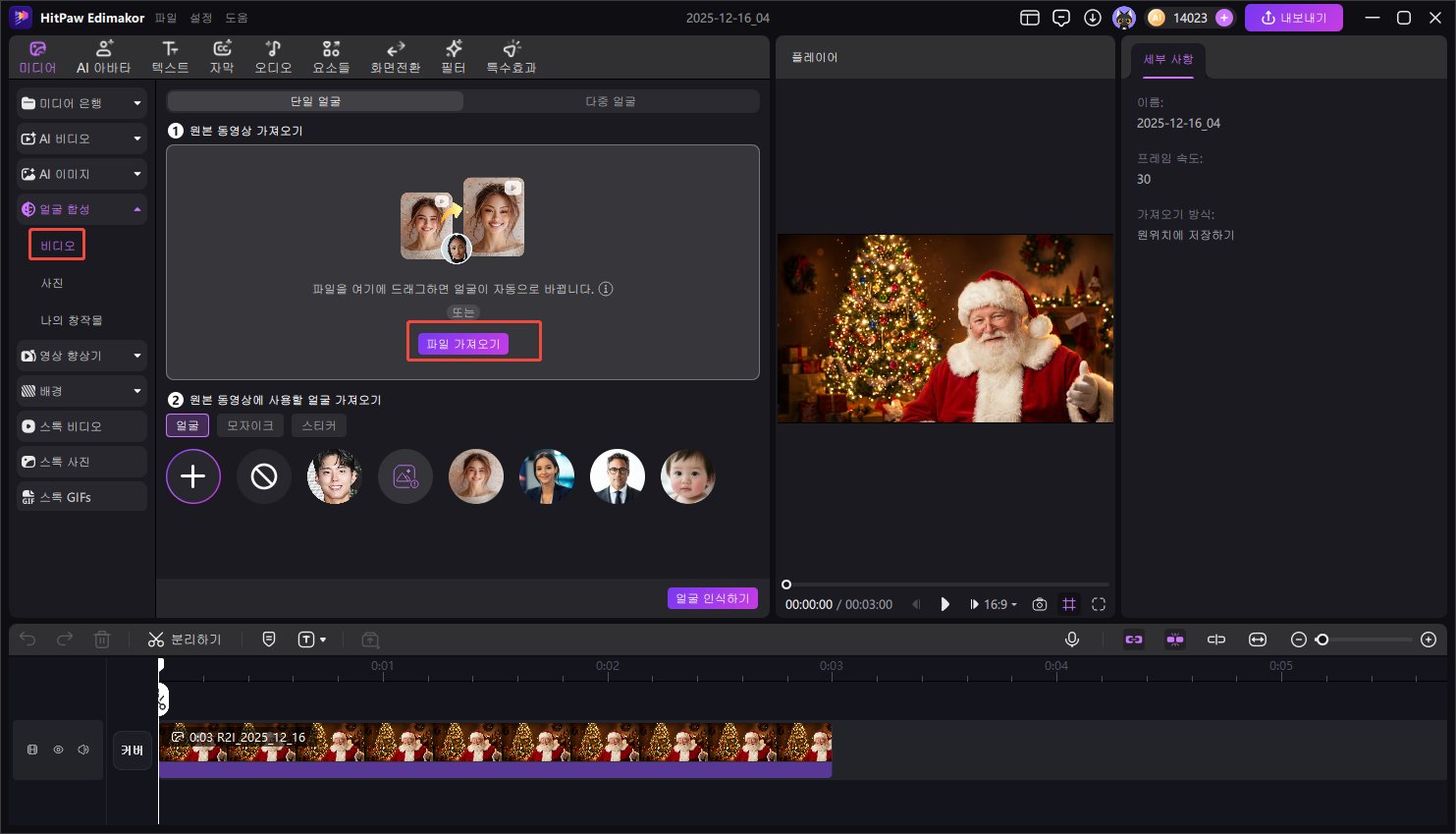Click the microphone voice-over record icon

point(1072,639)
